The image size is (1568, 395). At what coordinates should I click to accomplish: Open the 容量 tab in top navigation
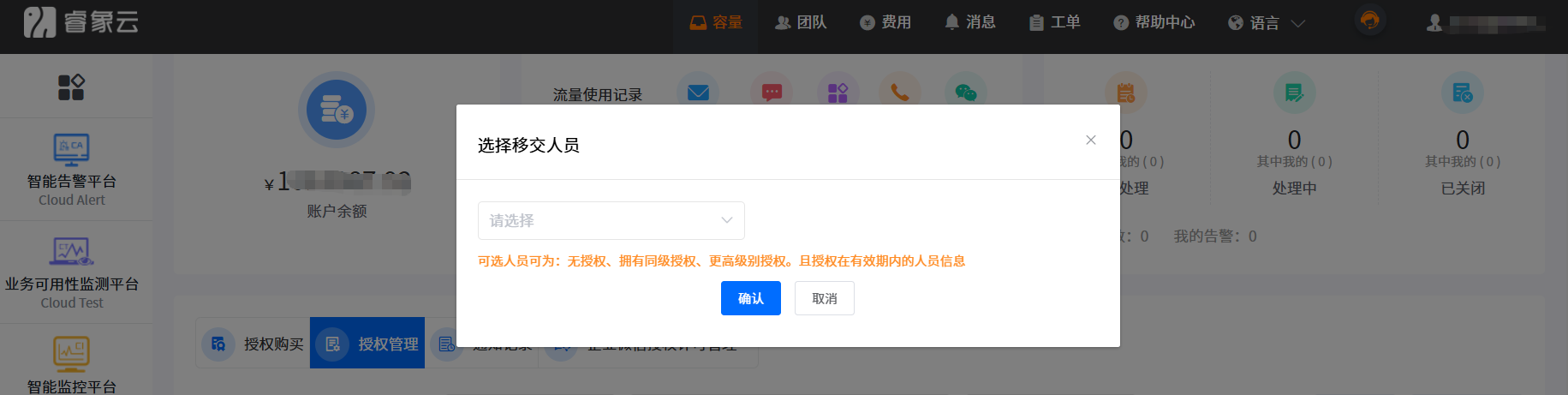(x=716, y=23)
